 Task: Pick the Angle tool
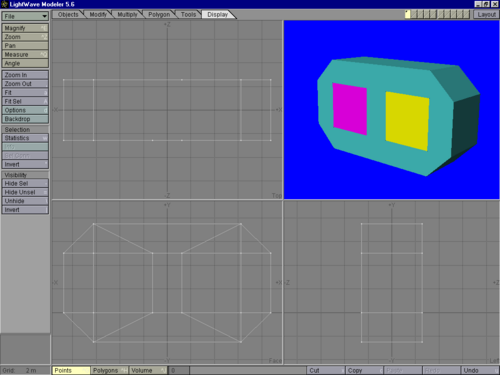[x=25, y=63]
